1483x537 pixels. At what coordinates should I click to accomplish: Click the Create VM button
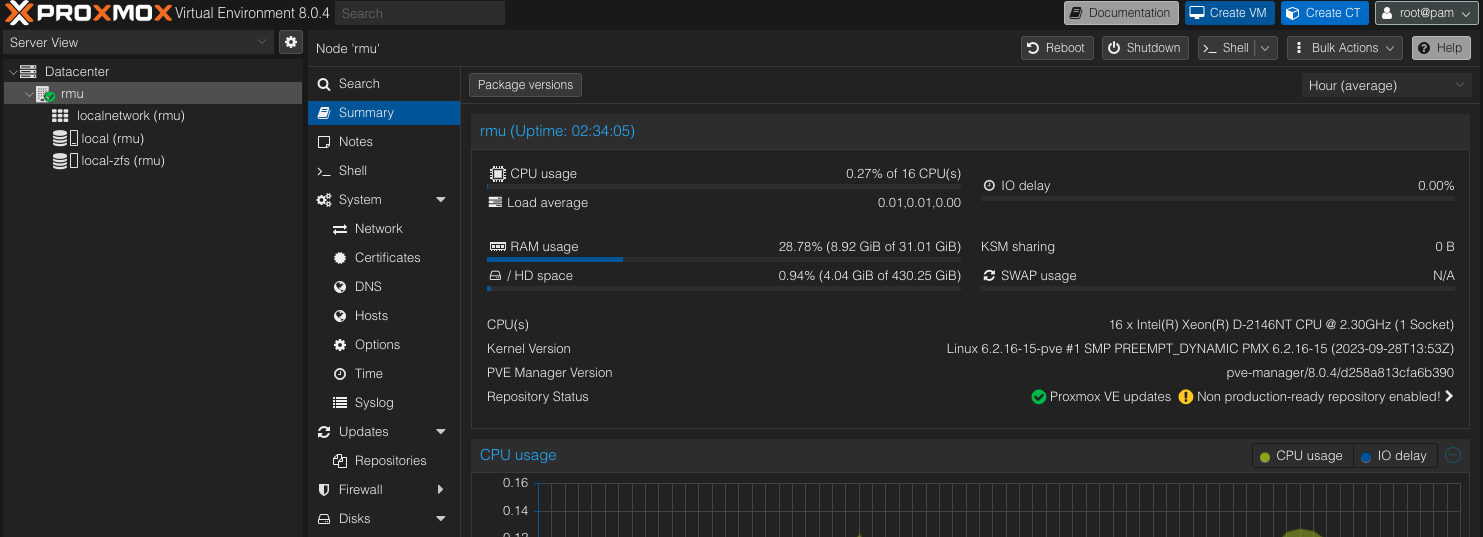point(1229,13)
